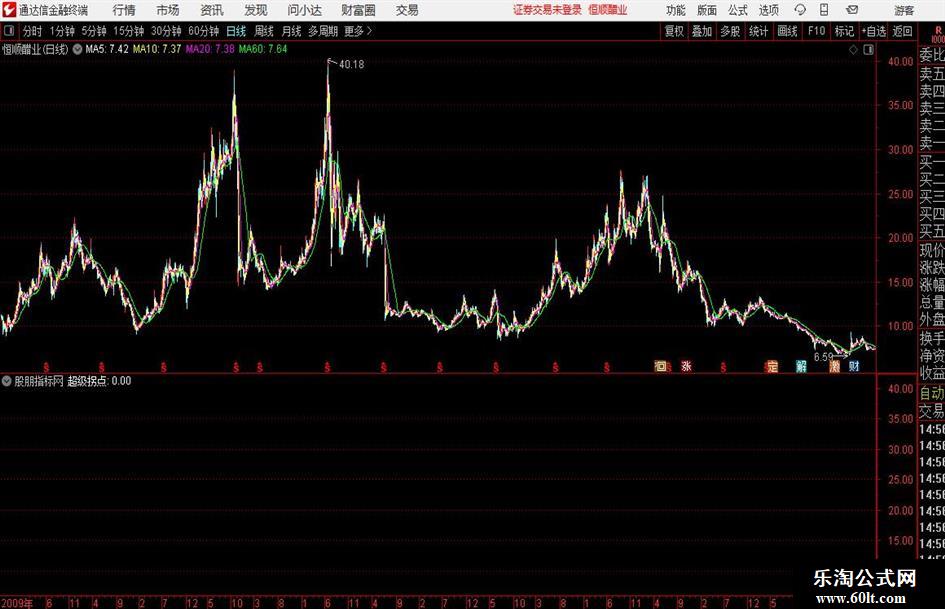945x609 pixels.
Task: Open the 行情 menu
Action: [x=124, y=10]
